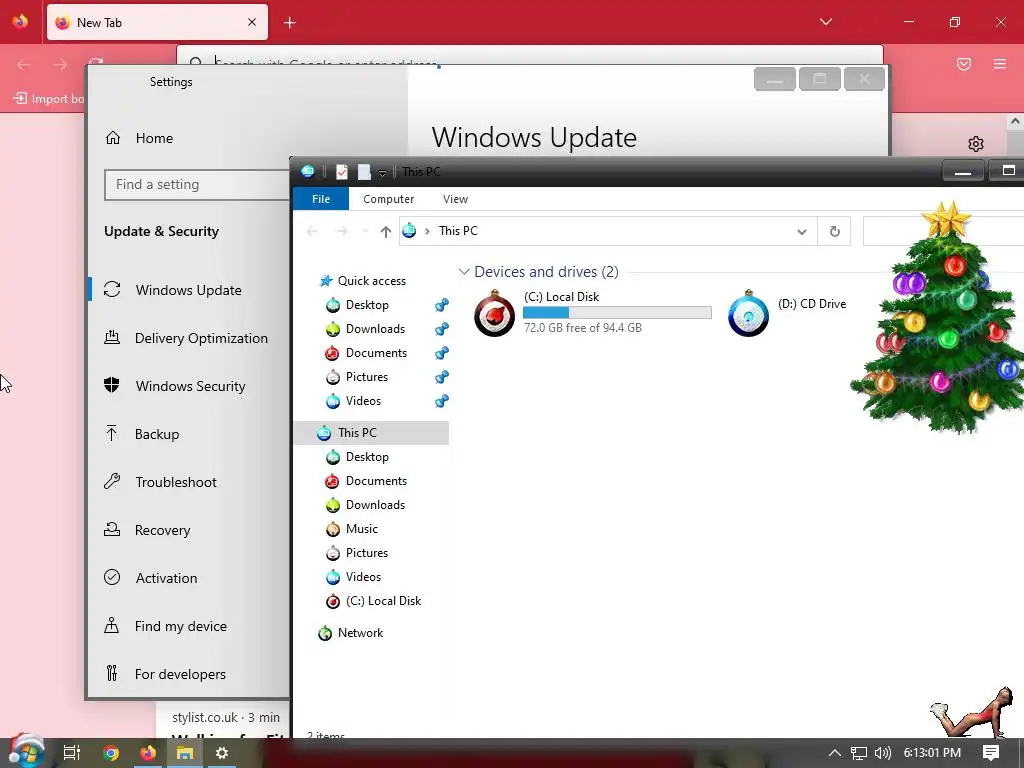Open the Start menu orb
Viewport: 1024px width, 768px height.
pos(26,752)
